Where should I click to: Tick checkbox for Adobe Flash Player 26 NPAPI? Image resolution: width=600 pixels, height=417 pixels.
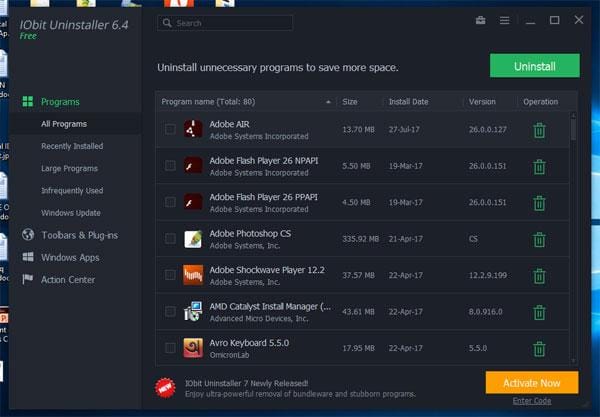170,166
